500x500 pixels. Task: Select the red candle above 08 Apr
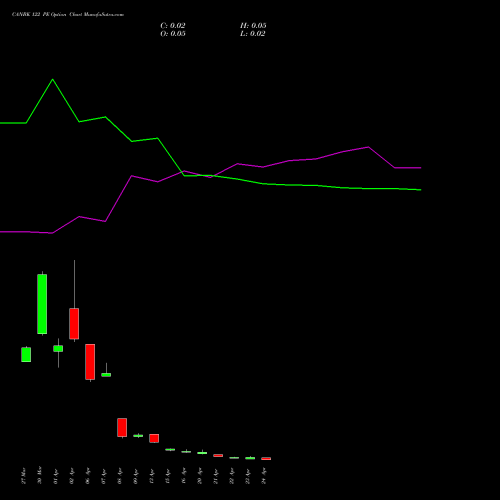(x=122, y=427)
